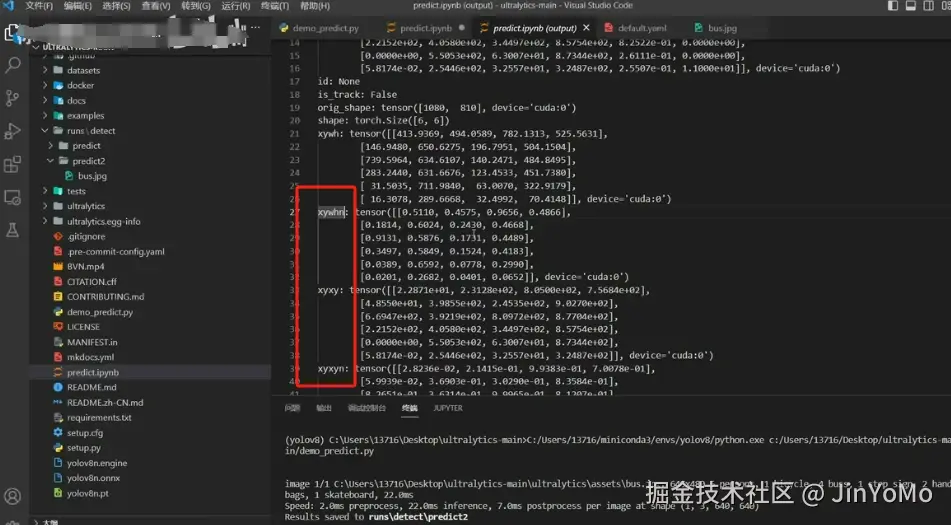Screen dimensions: 951x525
Task: Open 选择(S) menu
Action: tap(116, 5)
